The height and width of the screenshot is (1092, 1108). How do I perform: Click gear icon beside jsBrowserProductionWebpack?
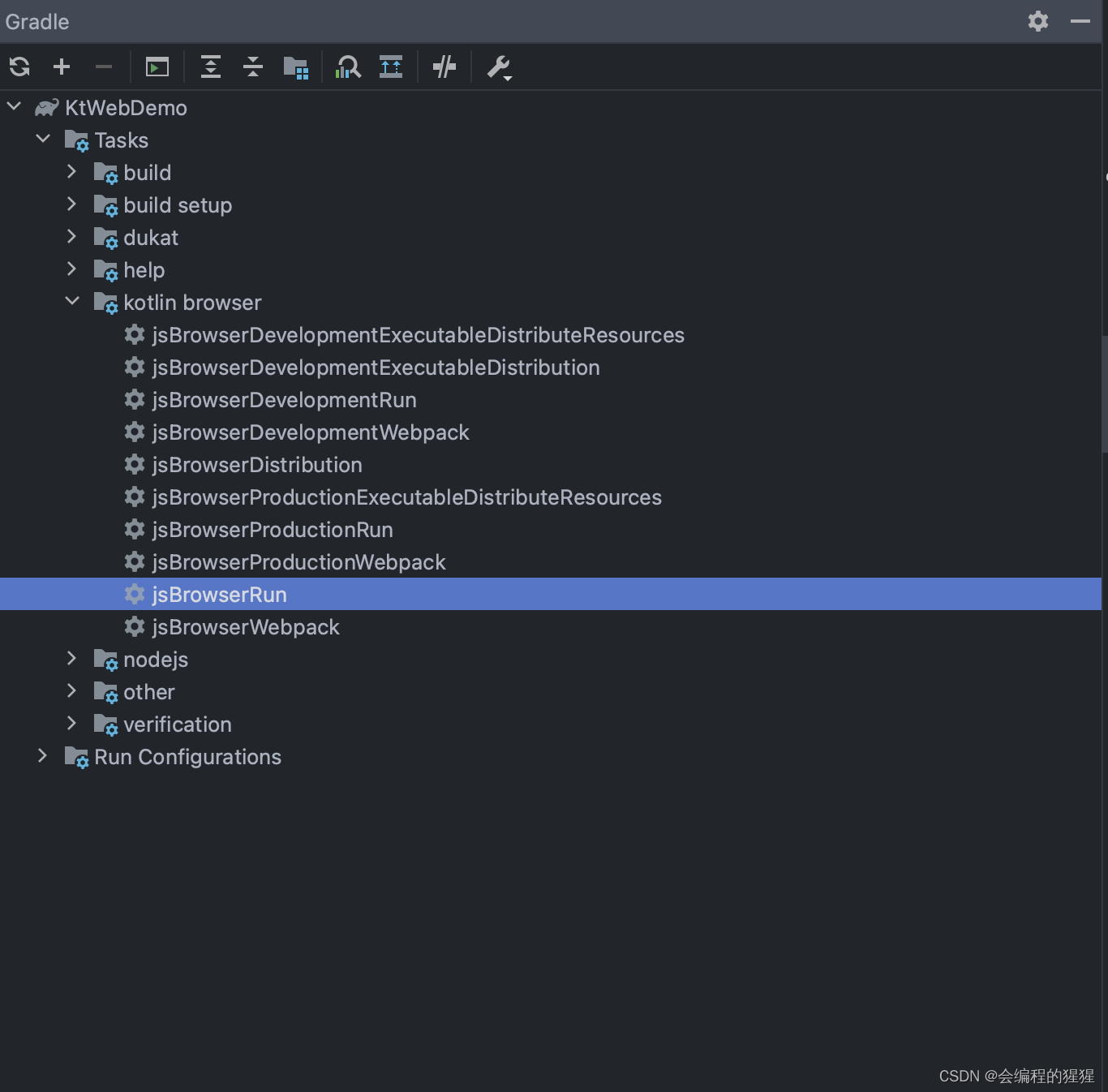click(x=135, y=561)
